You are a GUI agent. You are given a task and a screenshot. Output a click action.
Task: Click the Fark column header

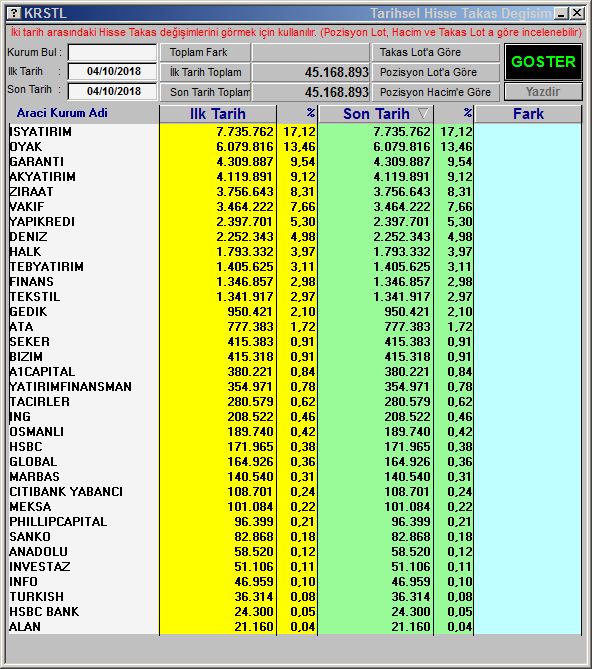point(528,114)
